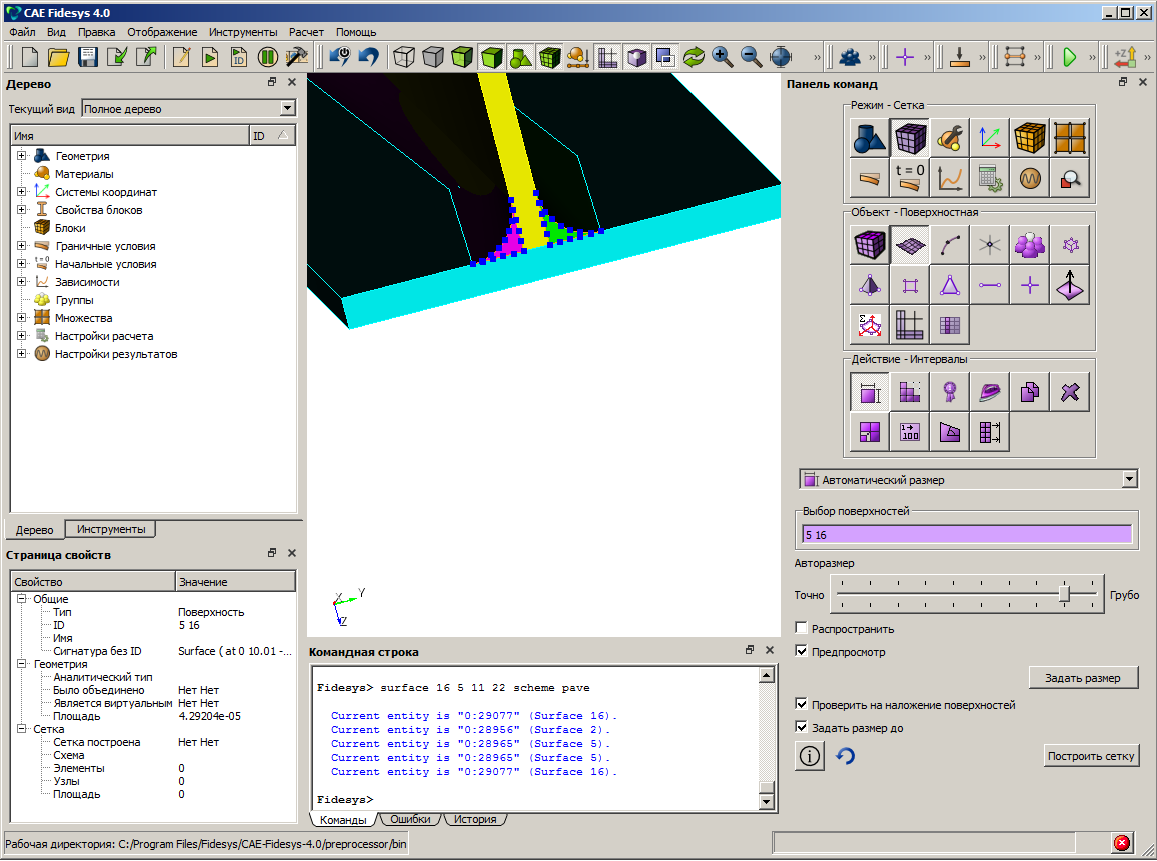Expand the Геометрия tree node
1157x861 pixels.
click(x=21, y=156)
